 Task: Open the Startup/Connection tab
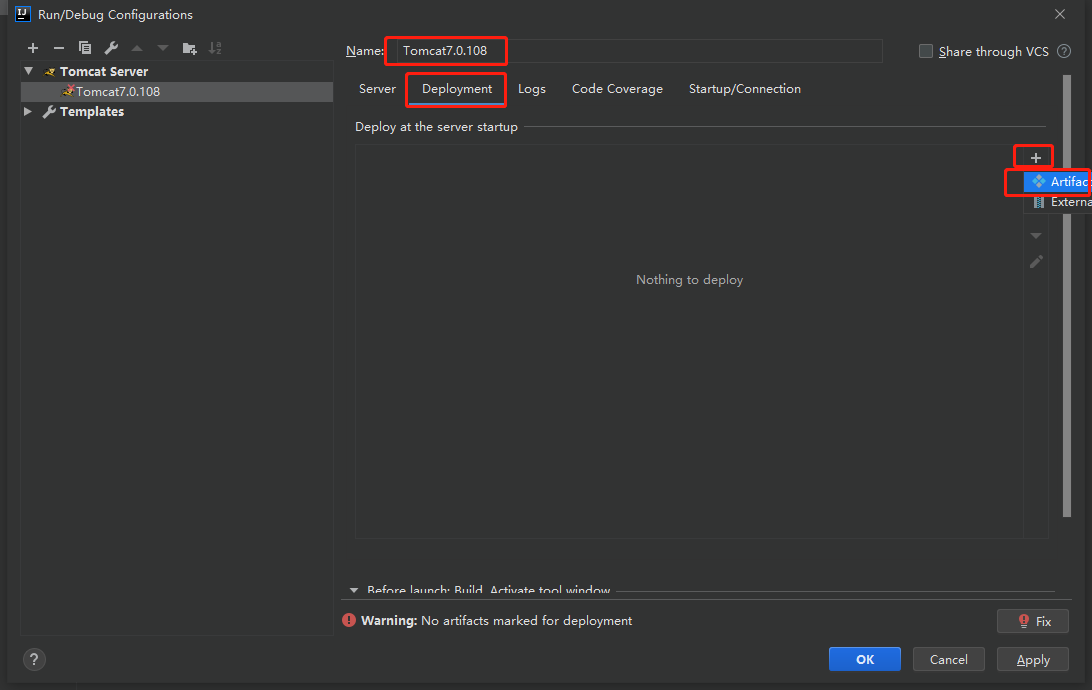click(744, 89)
